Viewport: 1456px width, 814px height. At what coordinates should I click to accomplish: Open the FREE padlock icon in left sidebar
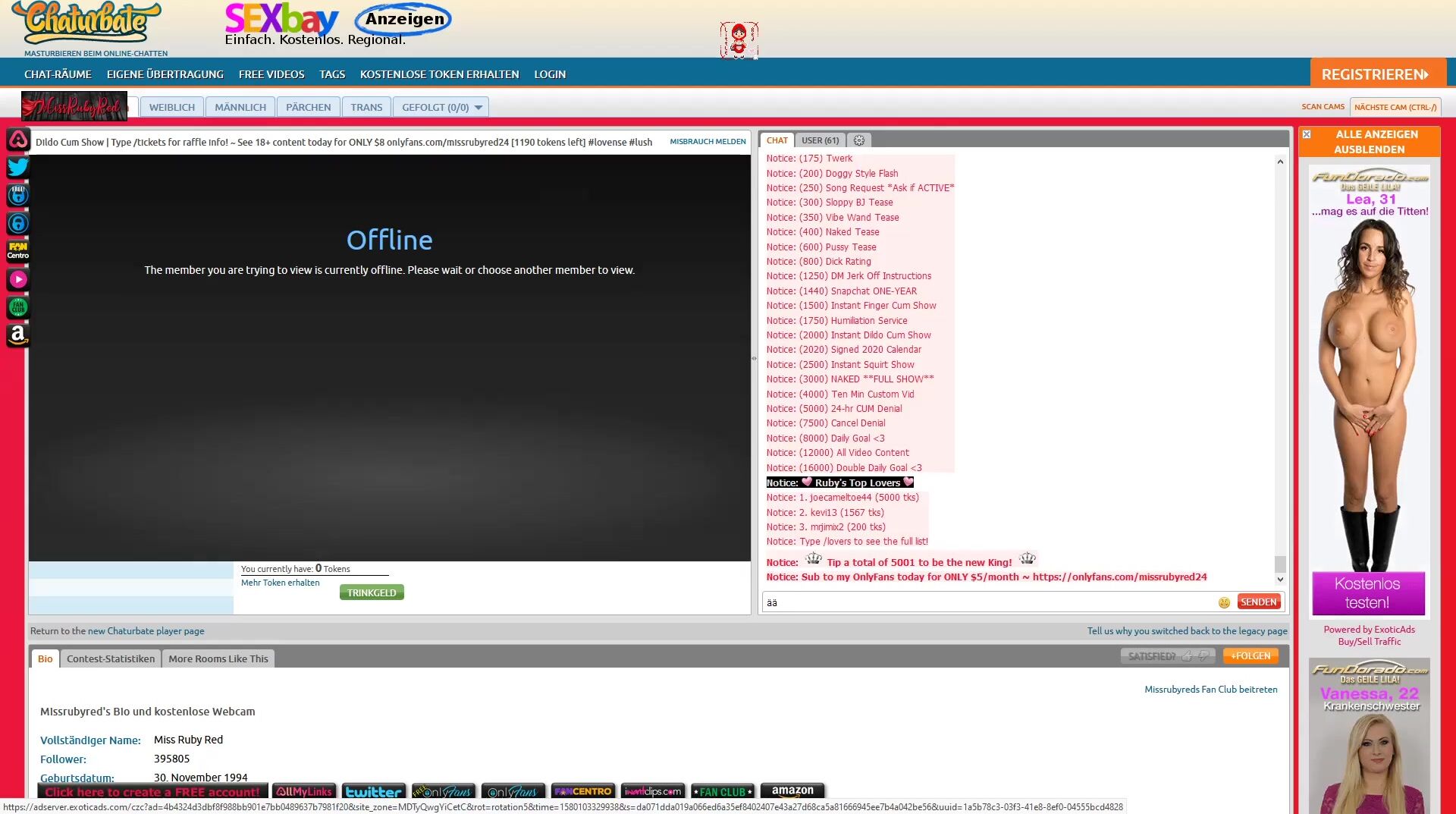pyautogui.click(x=18, y=195)
